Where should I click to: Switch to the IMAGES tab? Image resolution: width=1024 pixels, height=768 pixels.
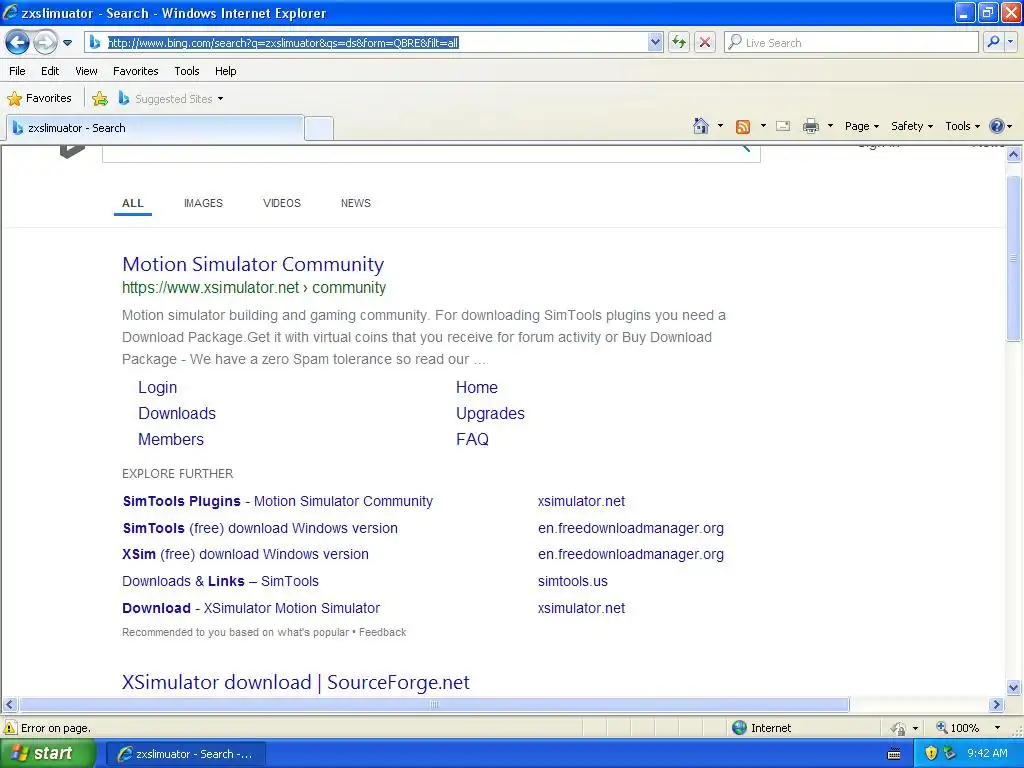click(203, 203)
